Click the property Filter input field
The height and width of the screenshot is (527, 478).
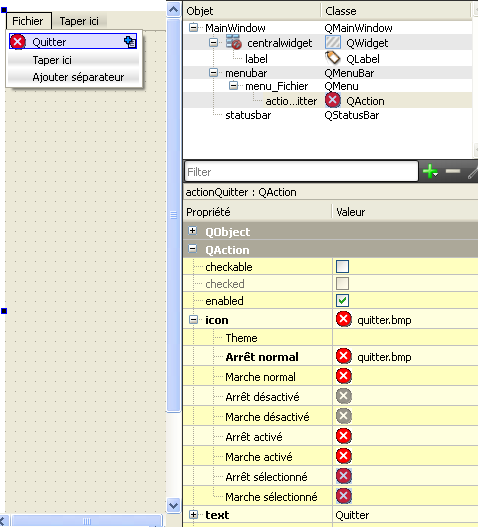301,172
